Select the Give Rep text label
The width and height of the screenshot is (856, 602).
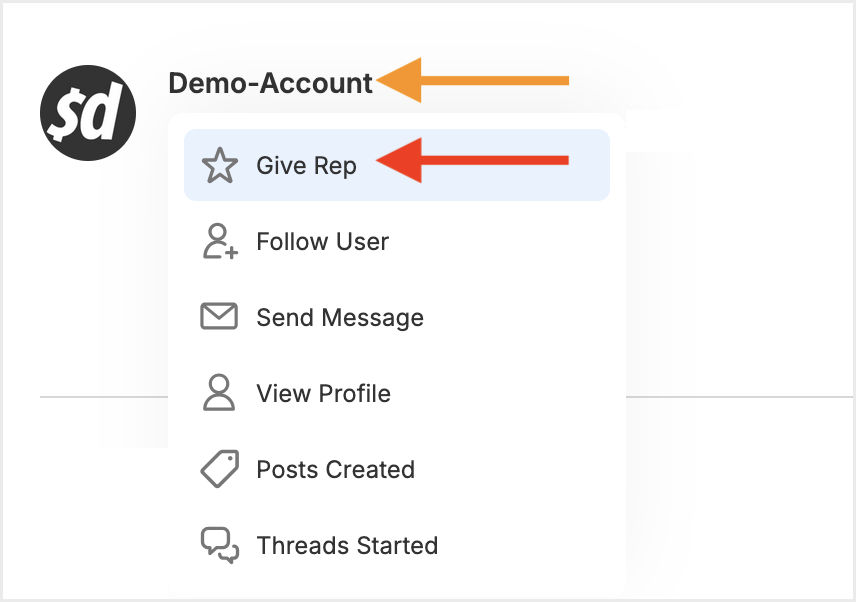click(306, 166)
